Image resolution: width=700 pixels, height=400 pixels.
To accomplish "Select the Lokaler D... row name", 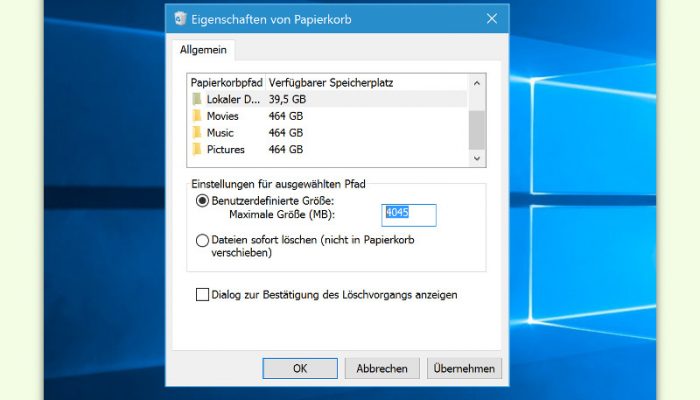I will [233, 99].
